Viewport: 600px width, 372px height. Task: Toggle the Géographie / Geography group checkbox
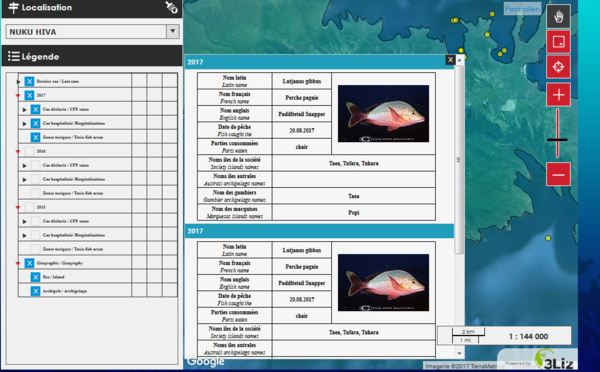point(29,263)
